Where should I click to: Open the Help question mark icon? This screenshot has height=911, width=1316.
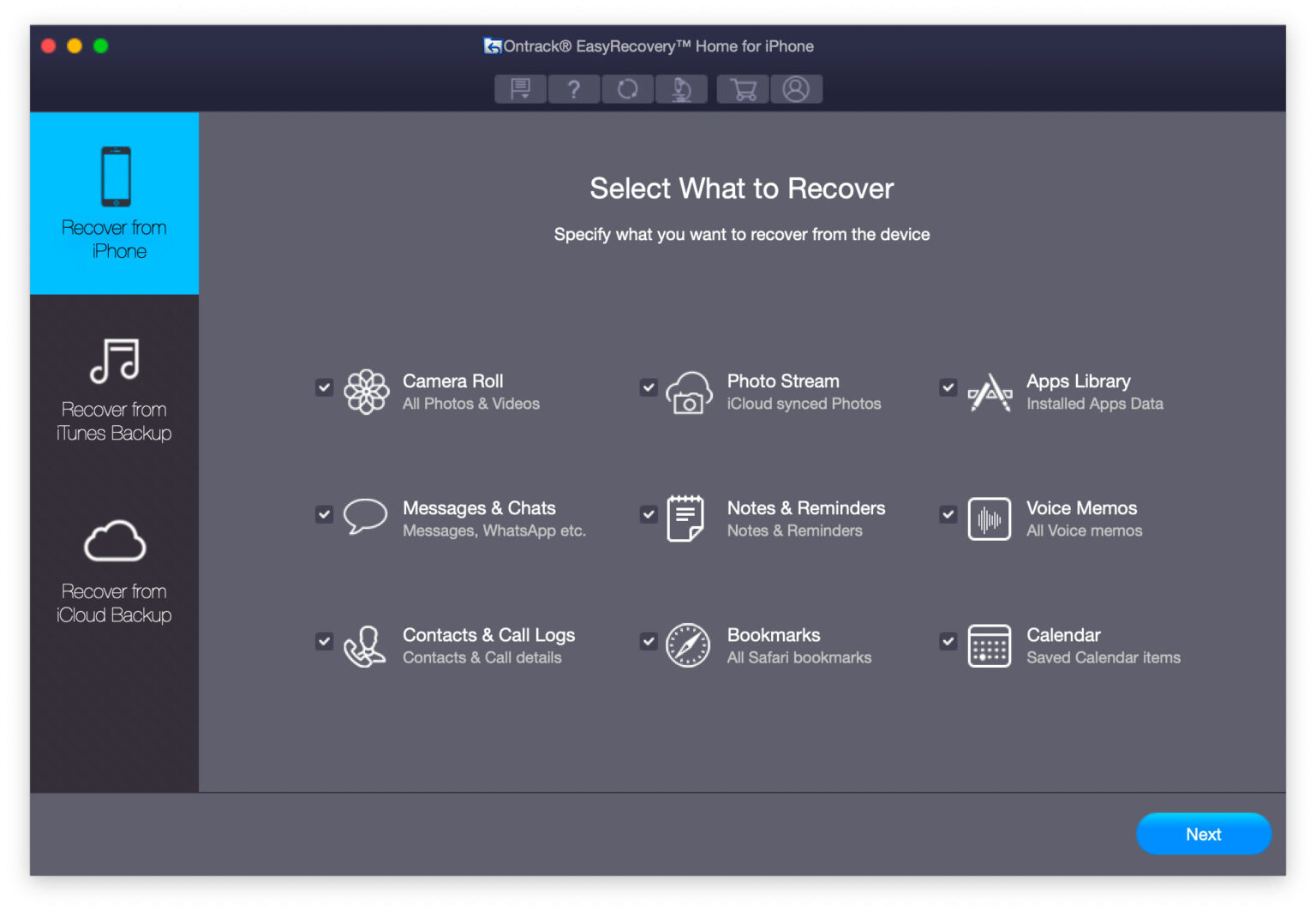(574, 89)
